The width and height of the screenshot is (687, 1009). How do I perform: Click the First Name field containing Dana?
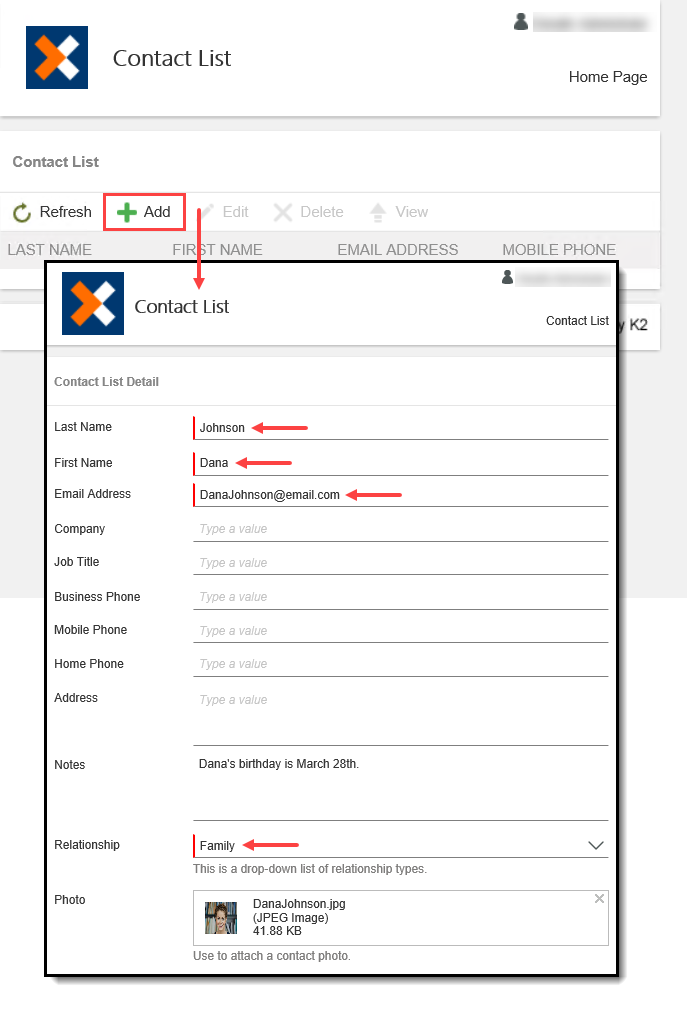coord(401,463)
